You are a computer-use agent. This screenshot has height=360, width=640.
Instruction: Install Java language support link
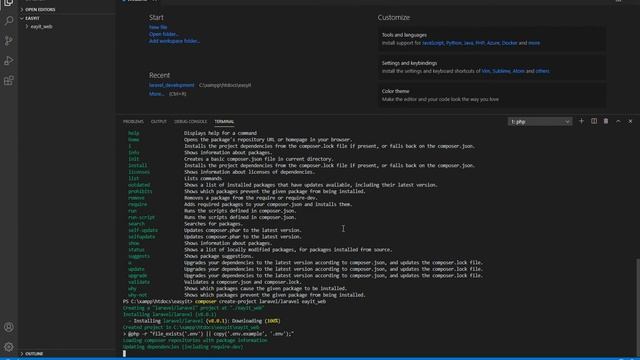pyautogui.click(x=468, y=43)
